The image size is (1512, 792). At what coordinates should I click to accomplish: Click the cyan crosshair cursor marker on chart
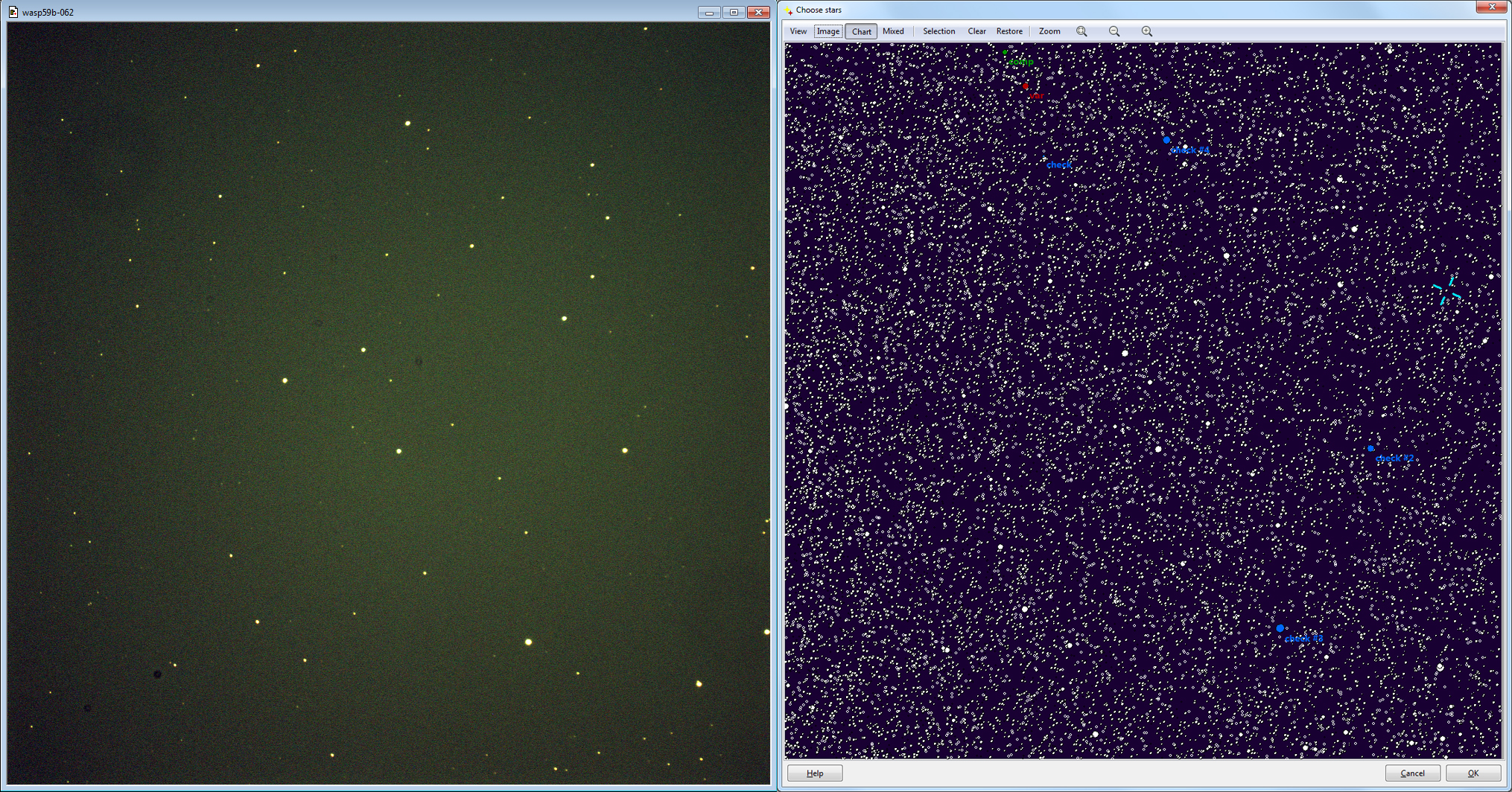[x=1446, y=290]
